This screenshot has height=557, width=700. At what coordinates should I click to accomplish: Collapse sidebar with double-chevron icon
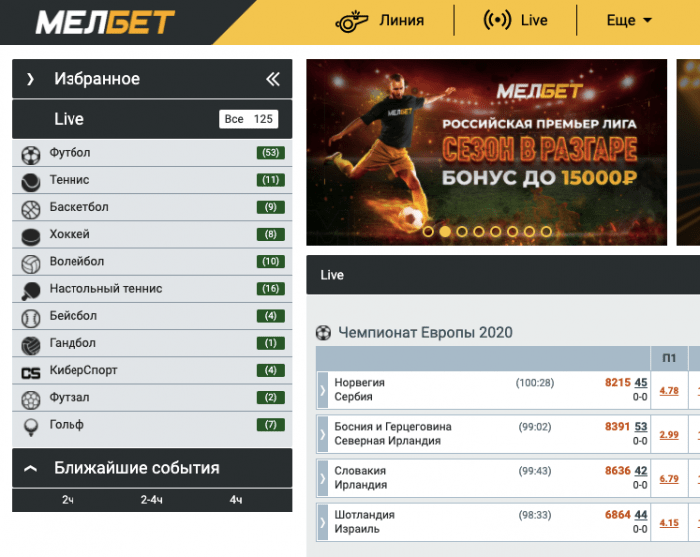click(x=273, y=79)
